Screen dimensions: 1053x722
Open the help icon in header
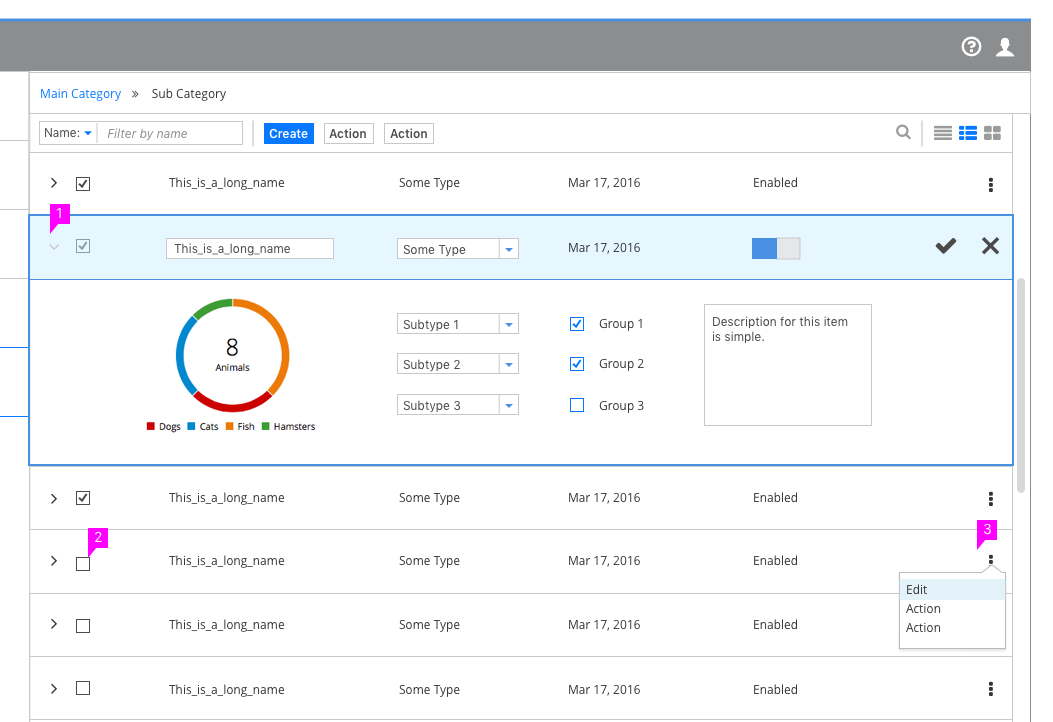click(971, 46)
